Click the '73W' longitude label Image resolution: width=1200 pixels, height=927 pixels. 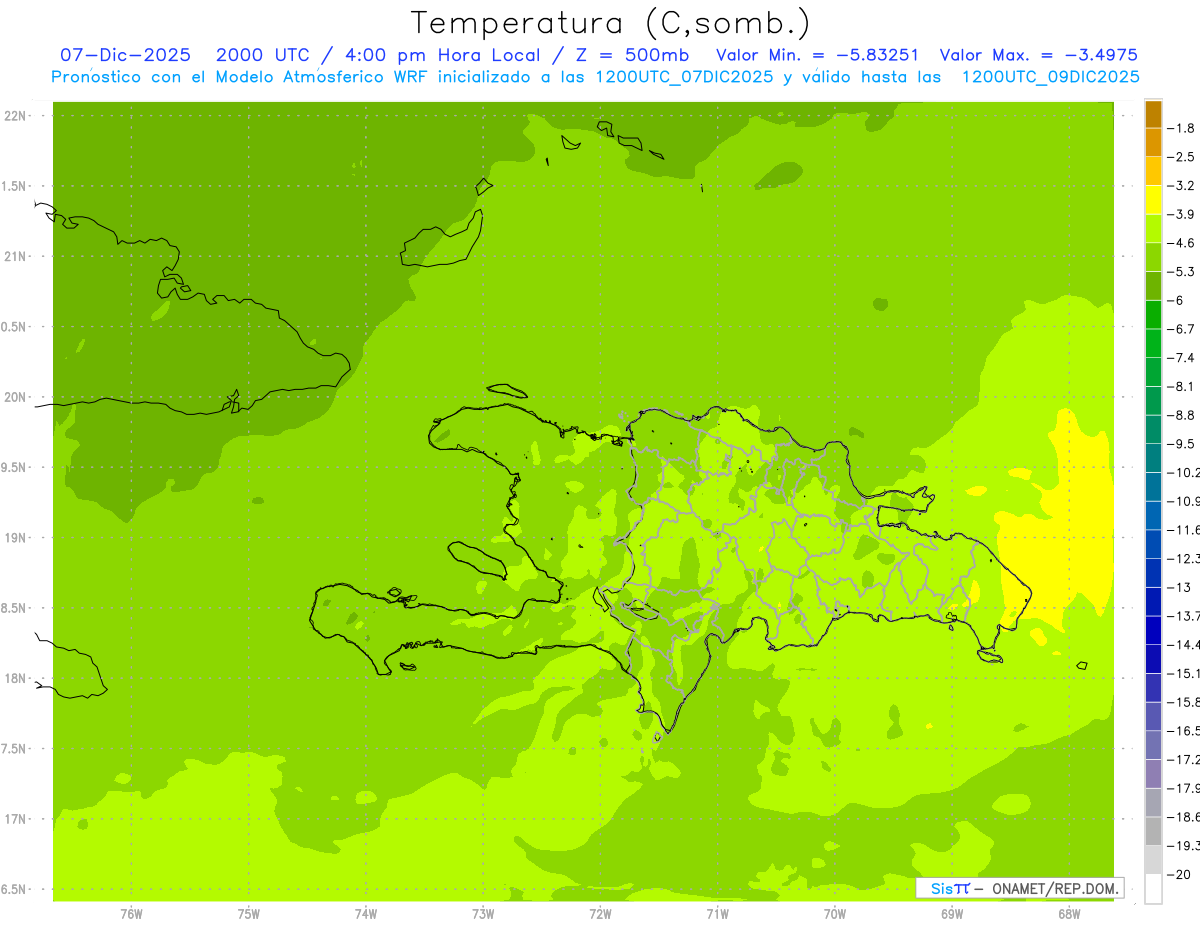coord(483,913)
